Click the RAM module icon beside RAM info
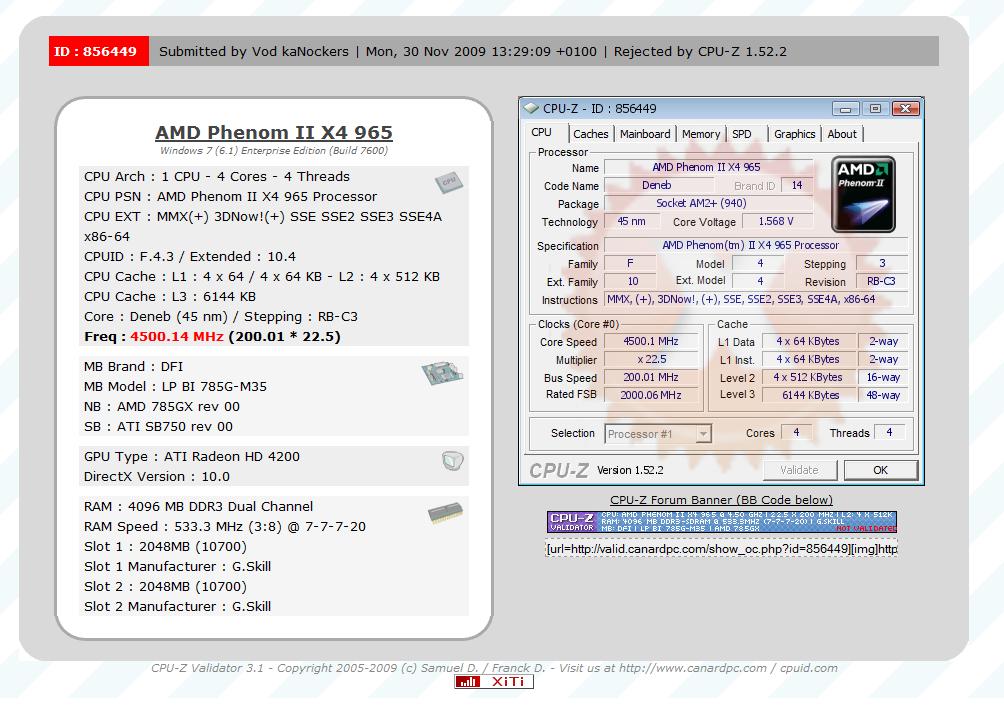 [446, 512]
